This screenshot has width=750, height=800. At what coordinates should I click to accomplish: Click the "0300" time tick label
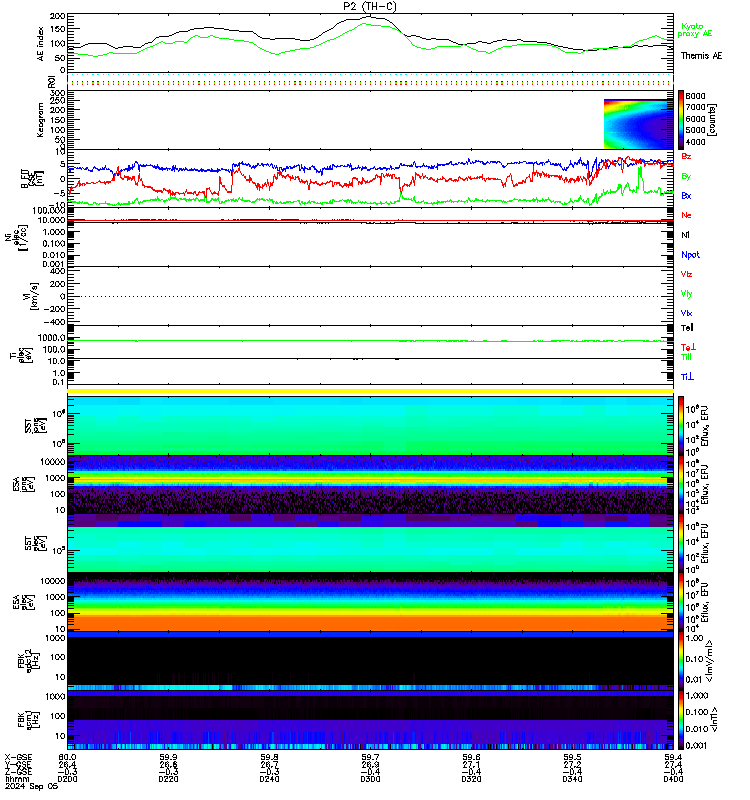(370, 779)
